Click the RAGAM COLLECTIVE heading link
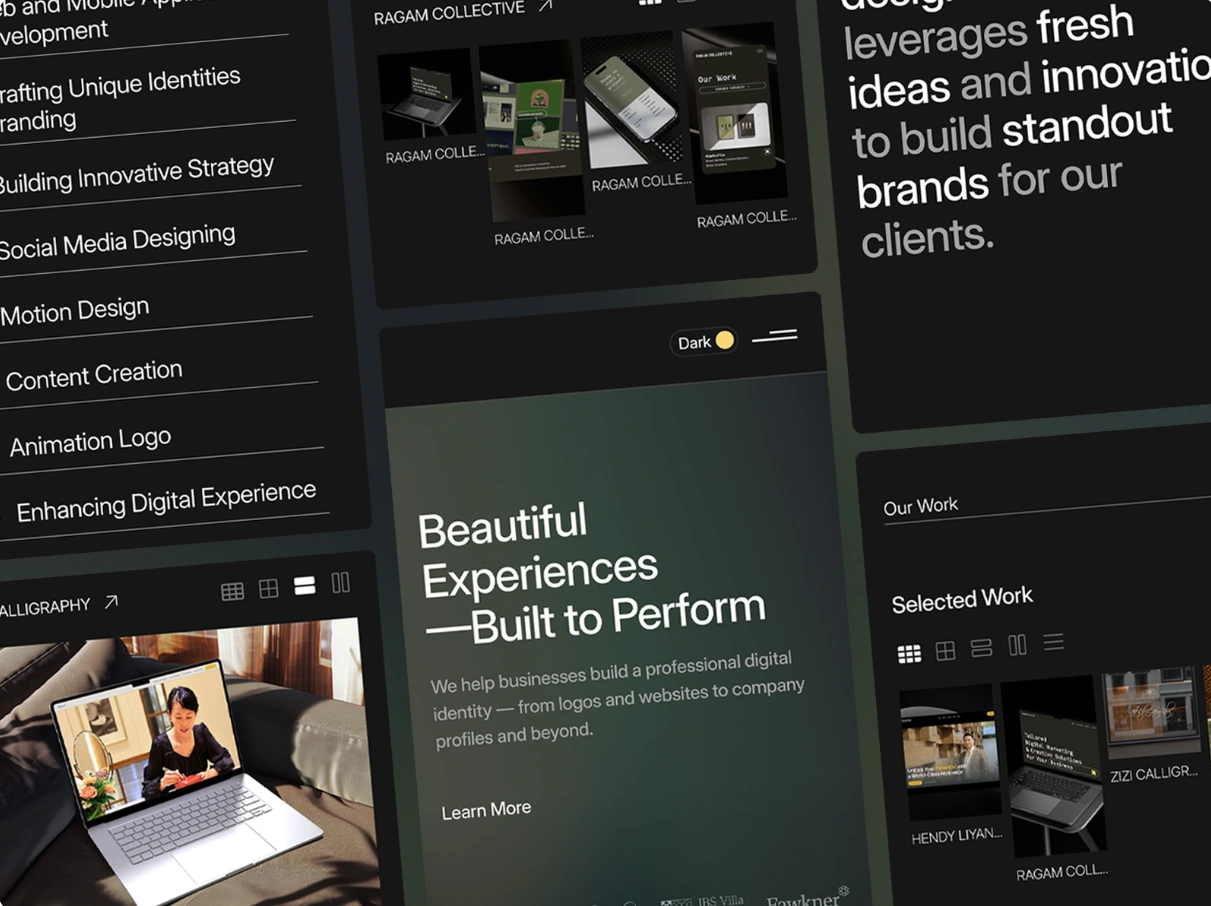This screenshot has width=1211, height=906. click(449, 13)
